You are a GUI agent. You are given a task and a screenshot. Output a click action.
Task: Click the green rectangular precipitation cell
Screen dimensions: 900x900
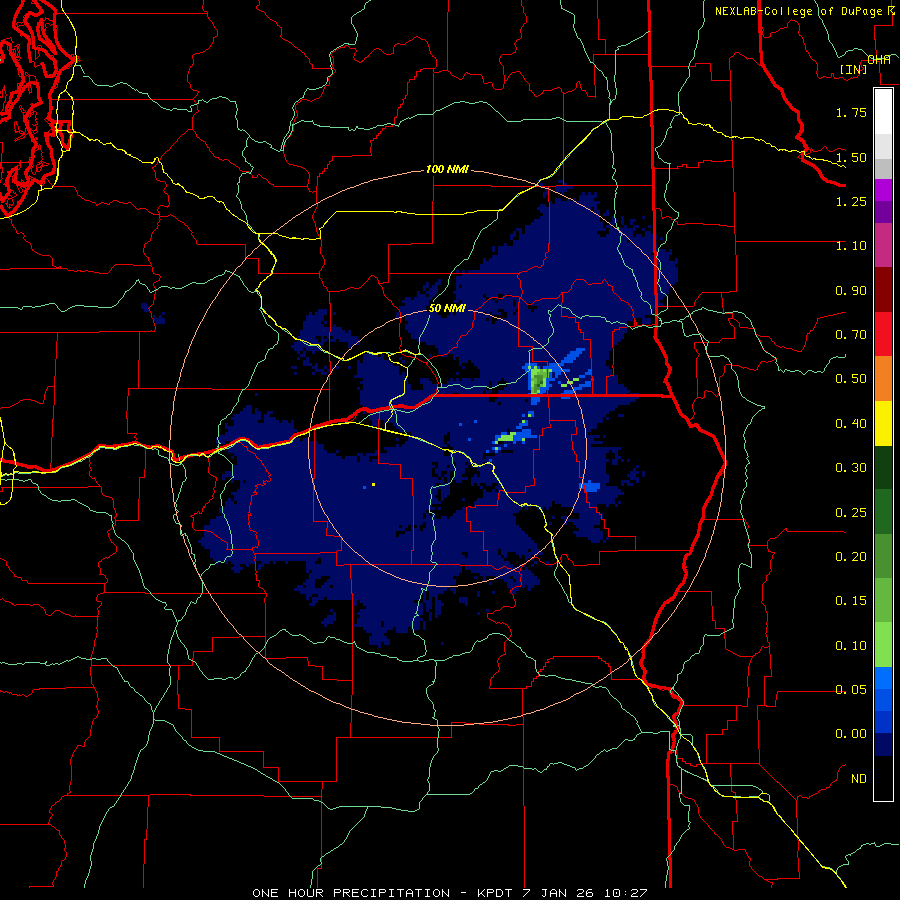coord(539,380)
